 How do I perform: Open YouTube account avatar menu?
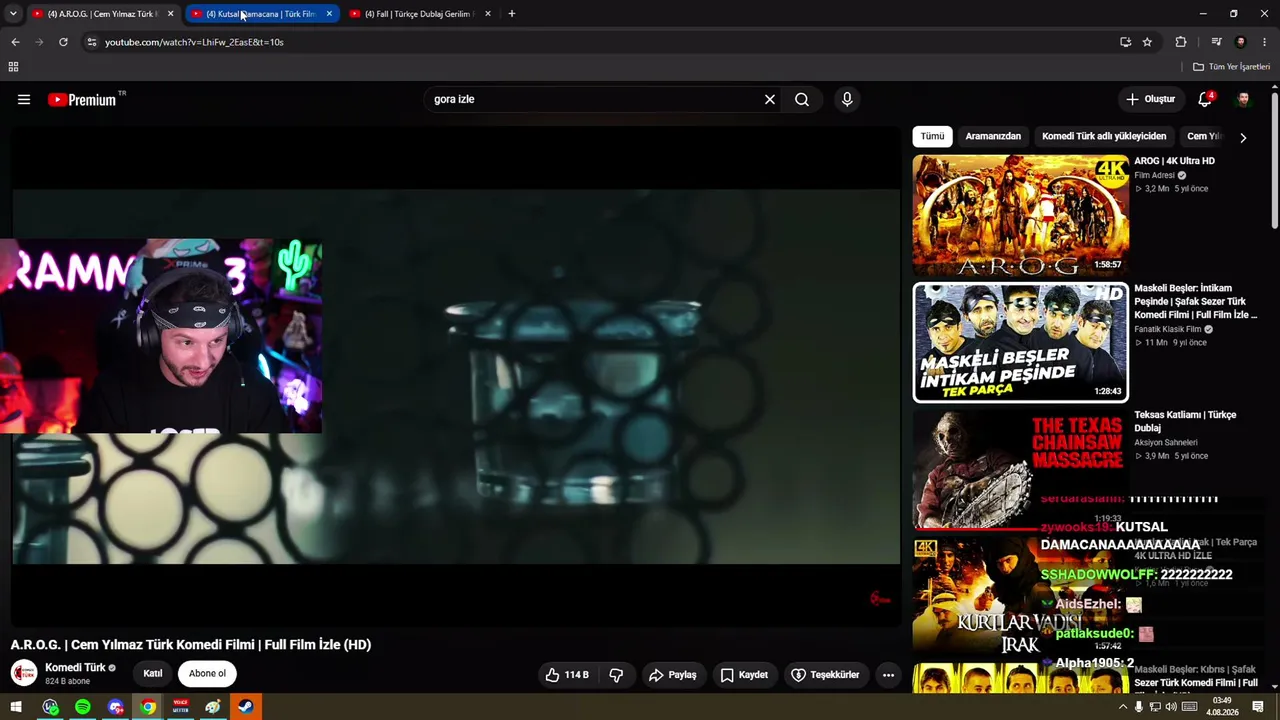[x=1243, y=99]
